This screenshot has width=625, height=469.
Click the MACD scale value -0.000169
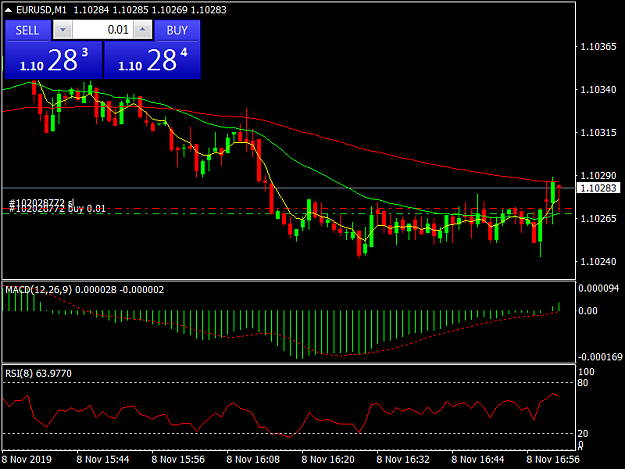click(x=599, y=357)
